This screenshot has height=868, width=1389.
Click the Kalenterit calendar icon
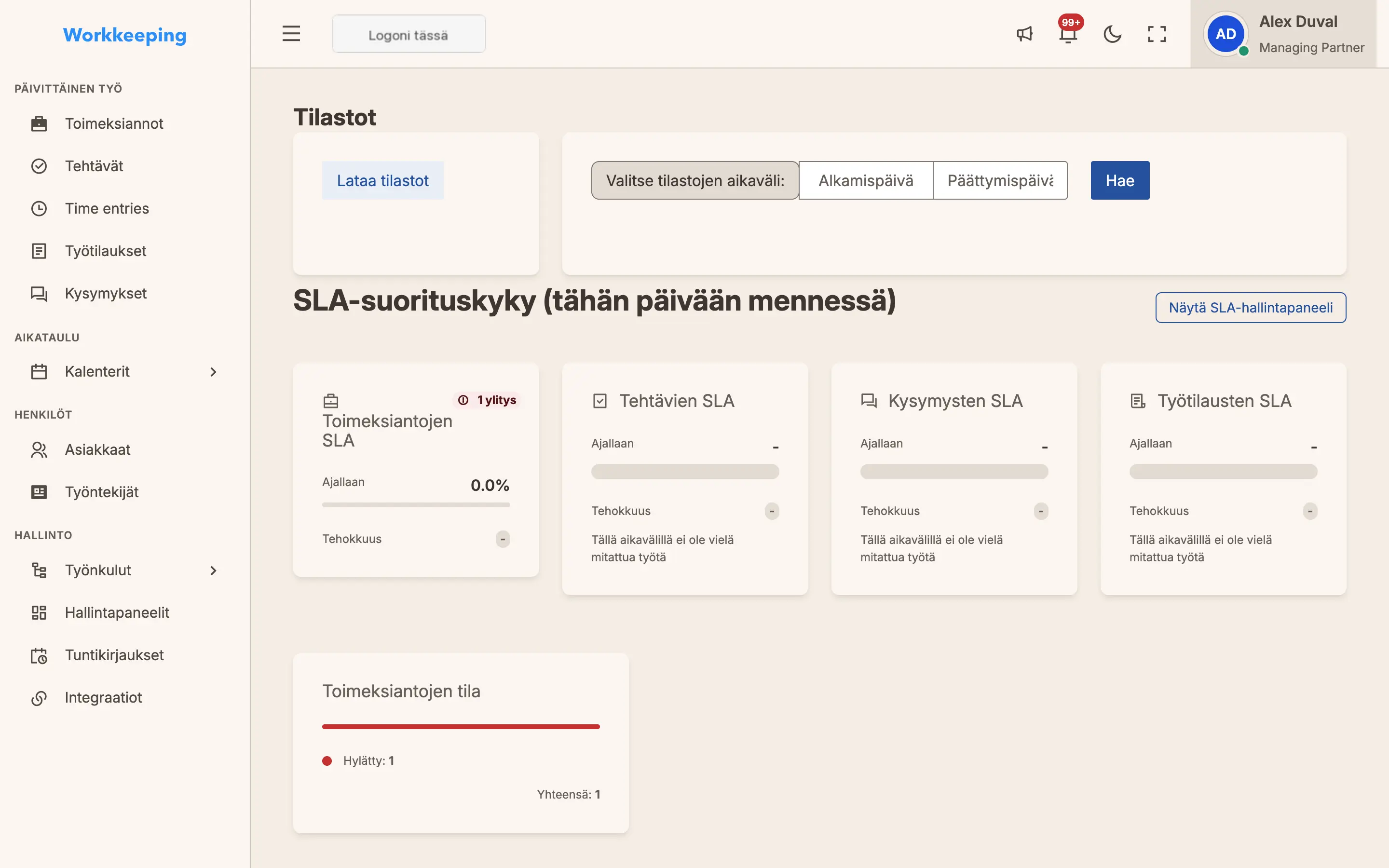coord(39,371)
